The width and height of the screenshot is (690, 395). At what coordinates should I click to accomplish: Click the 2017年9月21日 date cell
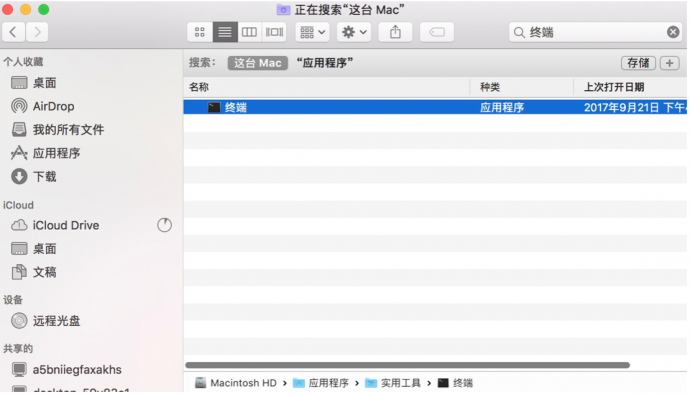click(x=635, y=107)
